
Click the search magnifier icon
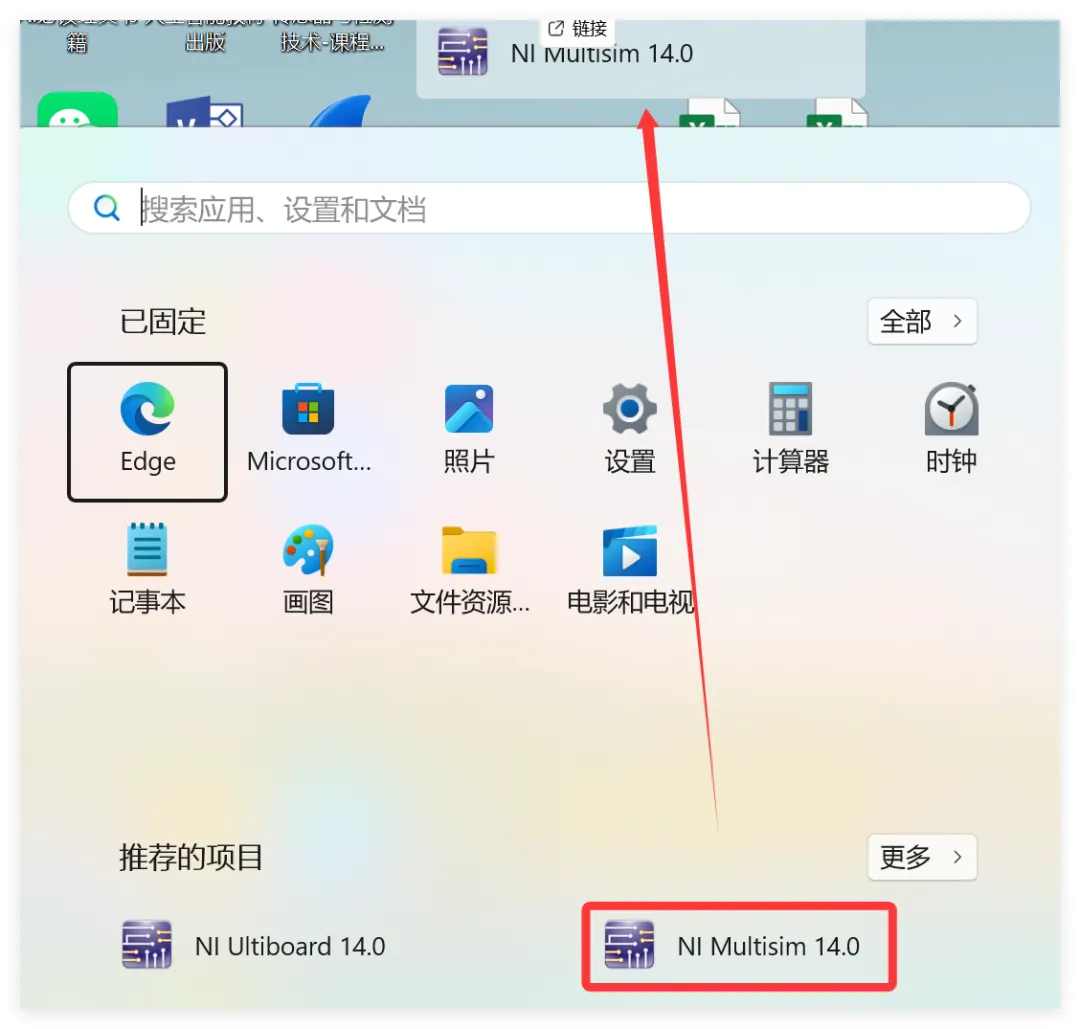106,207
